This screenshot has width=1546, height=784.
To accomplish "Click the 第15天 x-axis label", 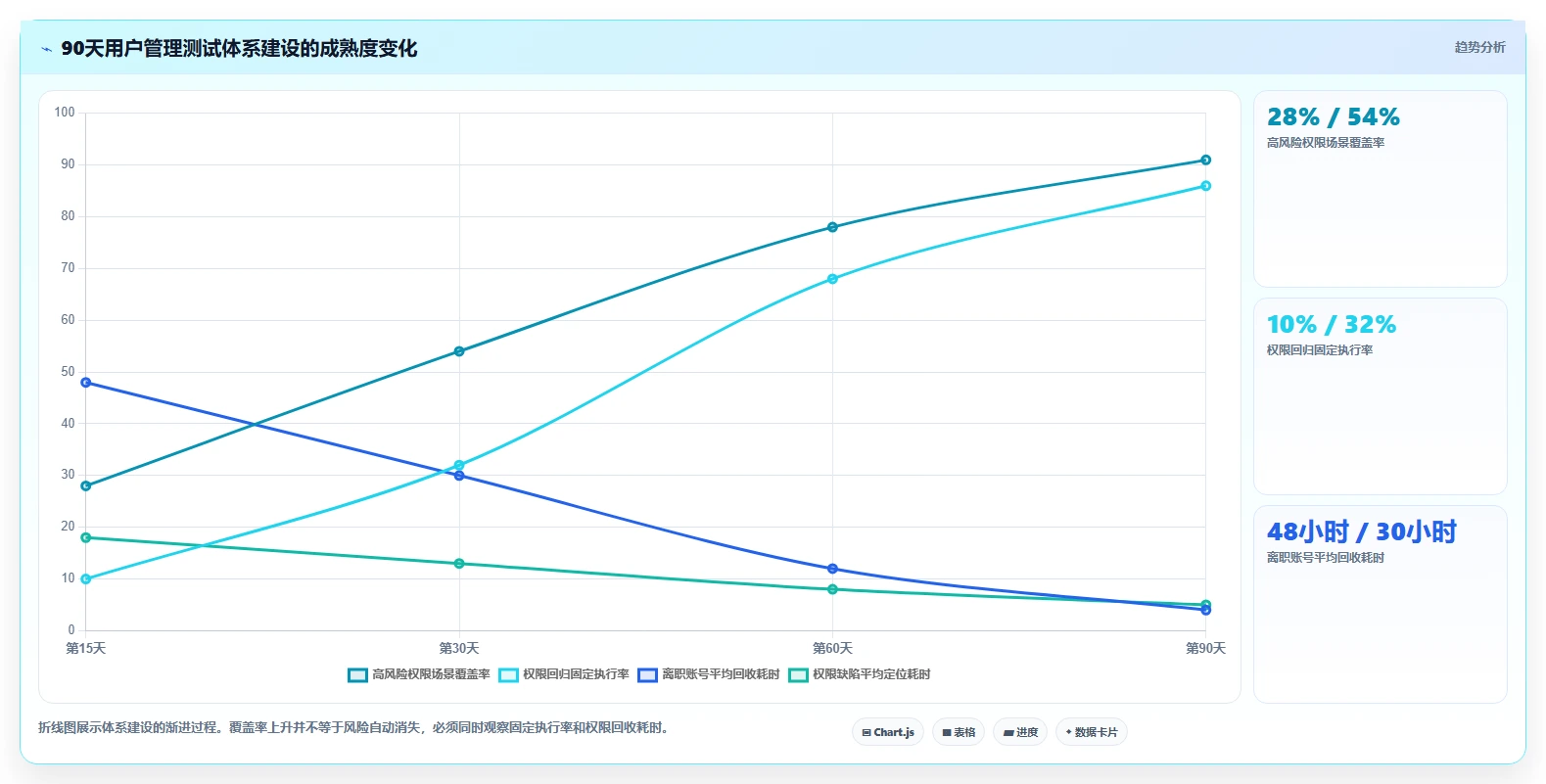I will 86,648.
